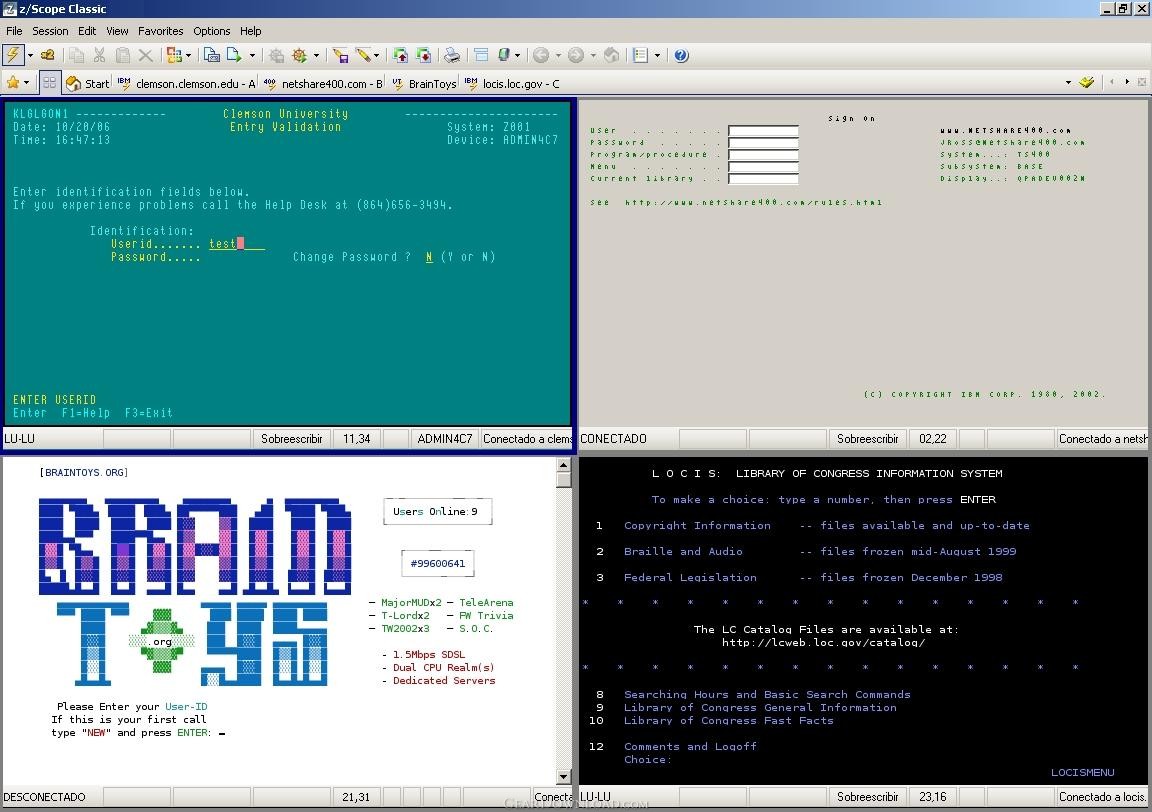
Task: Open the Options menu
Action: point(212,31)
